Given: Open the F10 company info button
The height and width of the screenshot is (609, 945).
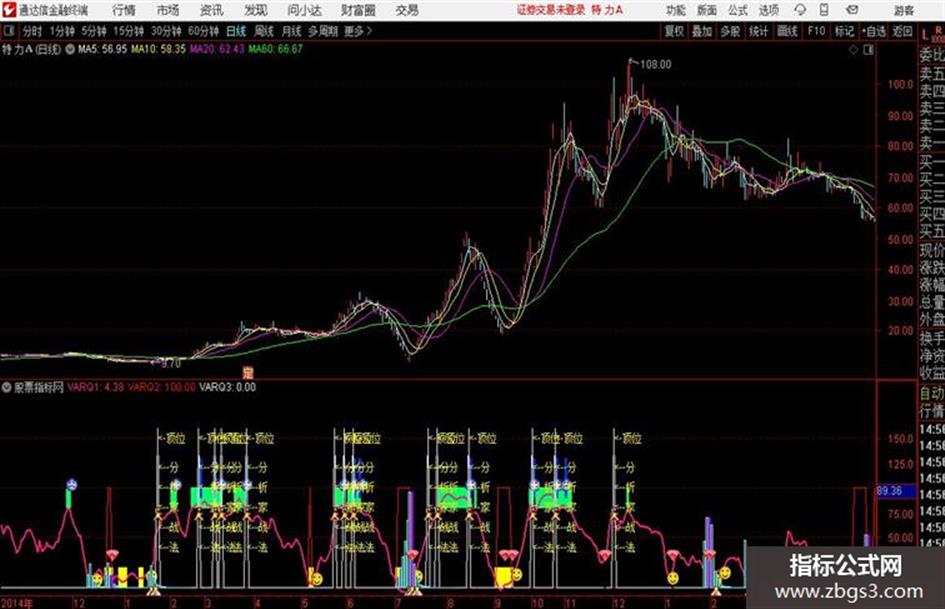Looking at the screenshot, I should click(816, 31).
